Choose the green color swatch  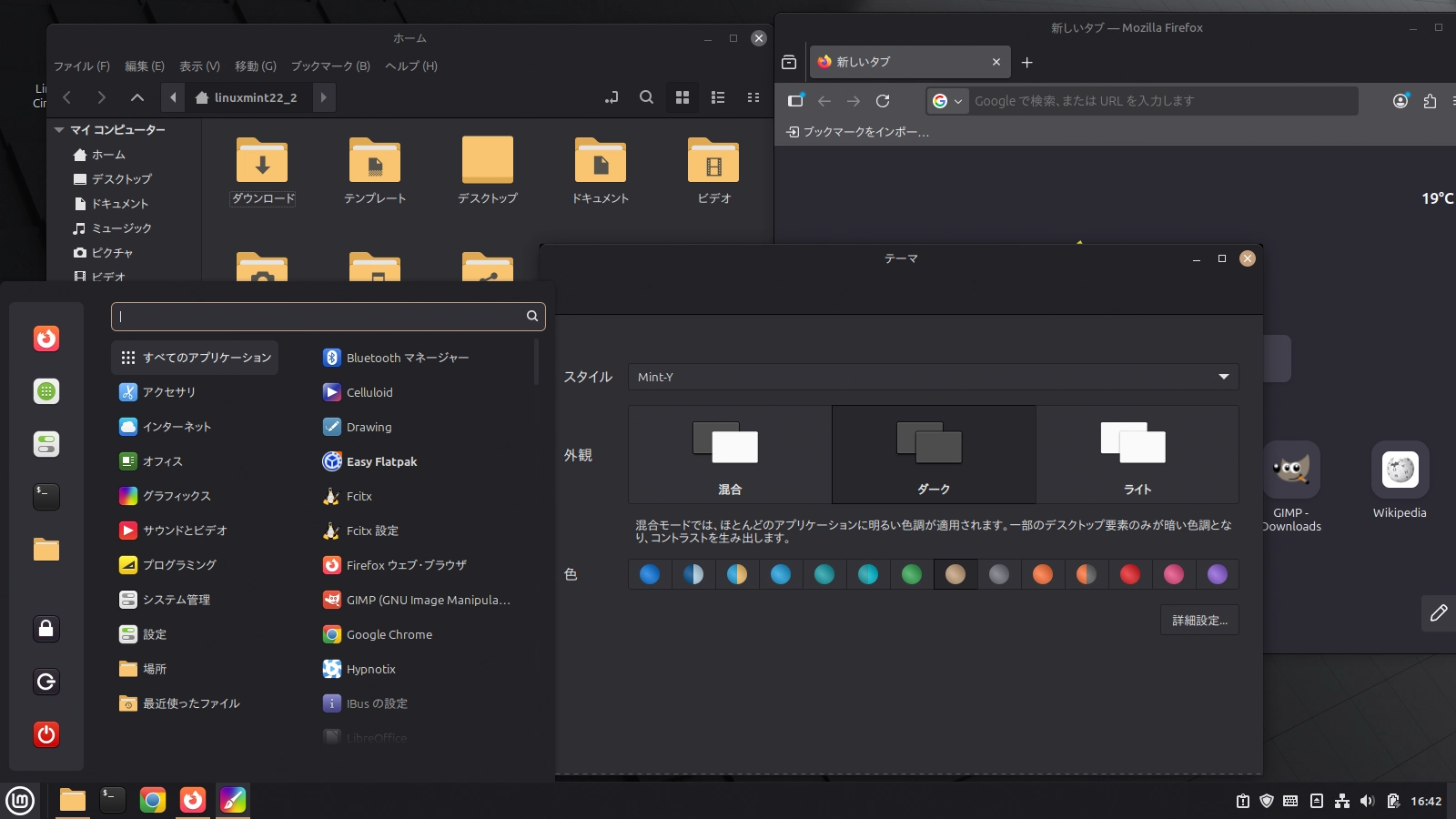(912, 574)
